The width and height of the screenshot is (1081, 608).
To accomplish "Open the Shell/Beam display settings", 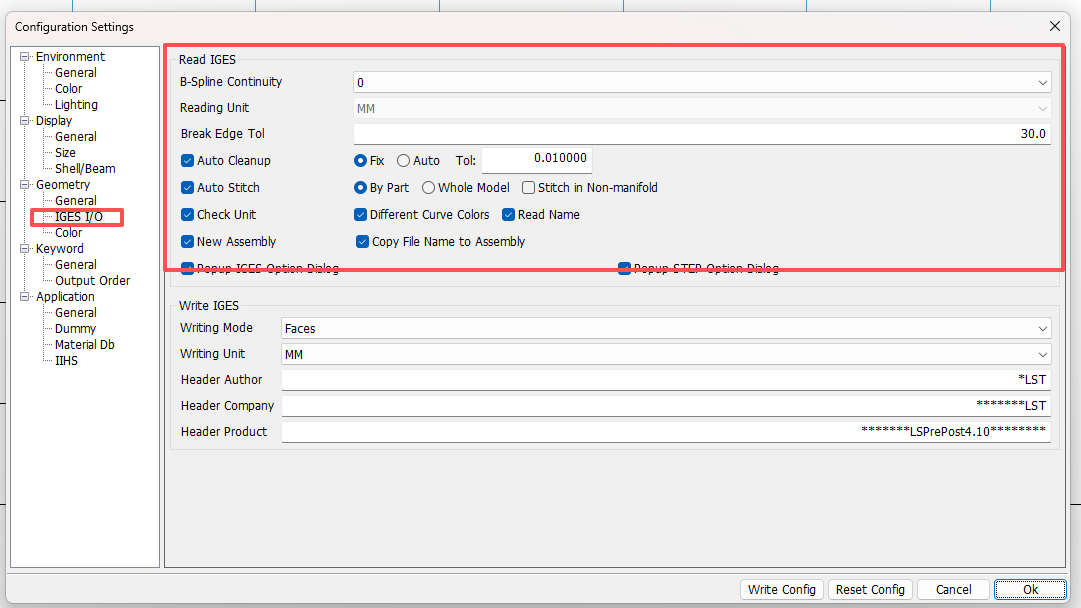I will click(x=85, y=169).
